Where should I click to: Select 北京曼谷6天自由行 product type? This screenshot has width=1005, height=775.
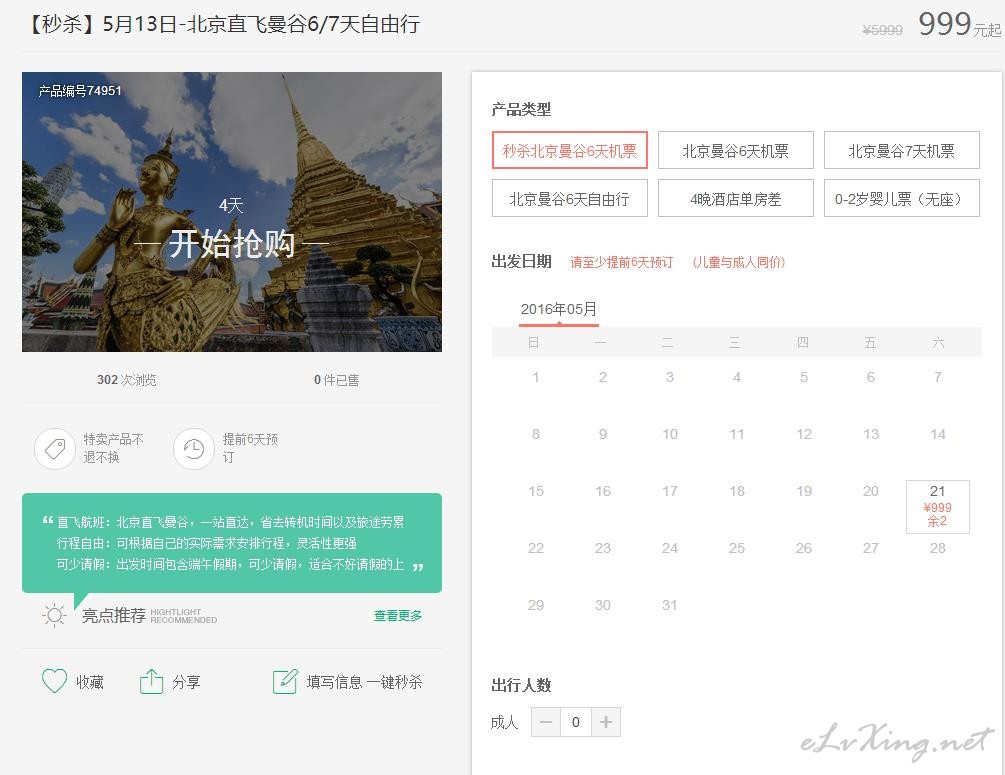[x=570, y=198]
